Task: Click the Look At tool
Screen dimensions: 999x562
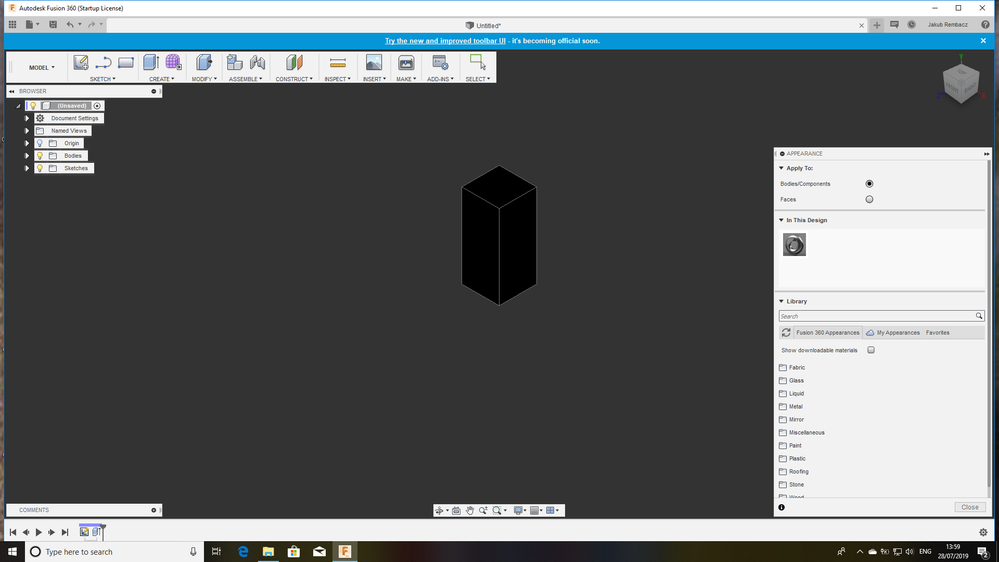Action: point(456,510)
